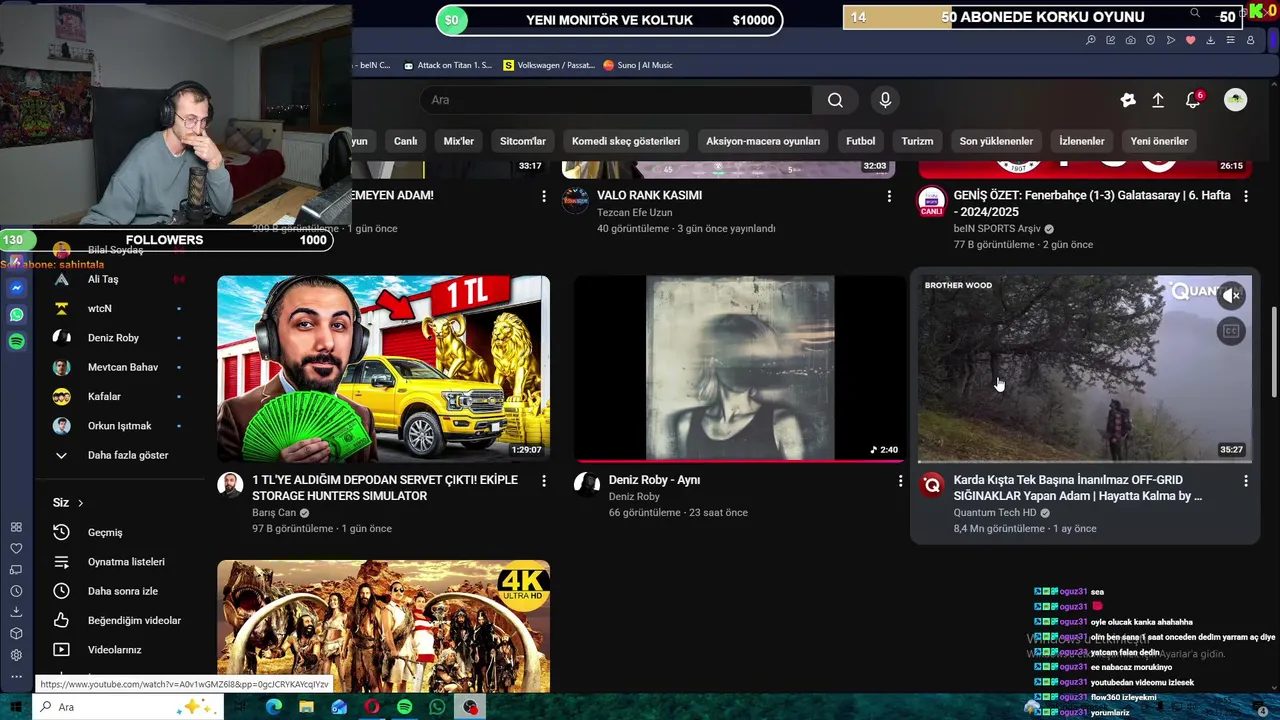1280x720 pixels.
Task: Click the YouTube search magnifier button
Action: pos(835,100)
